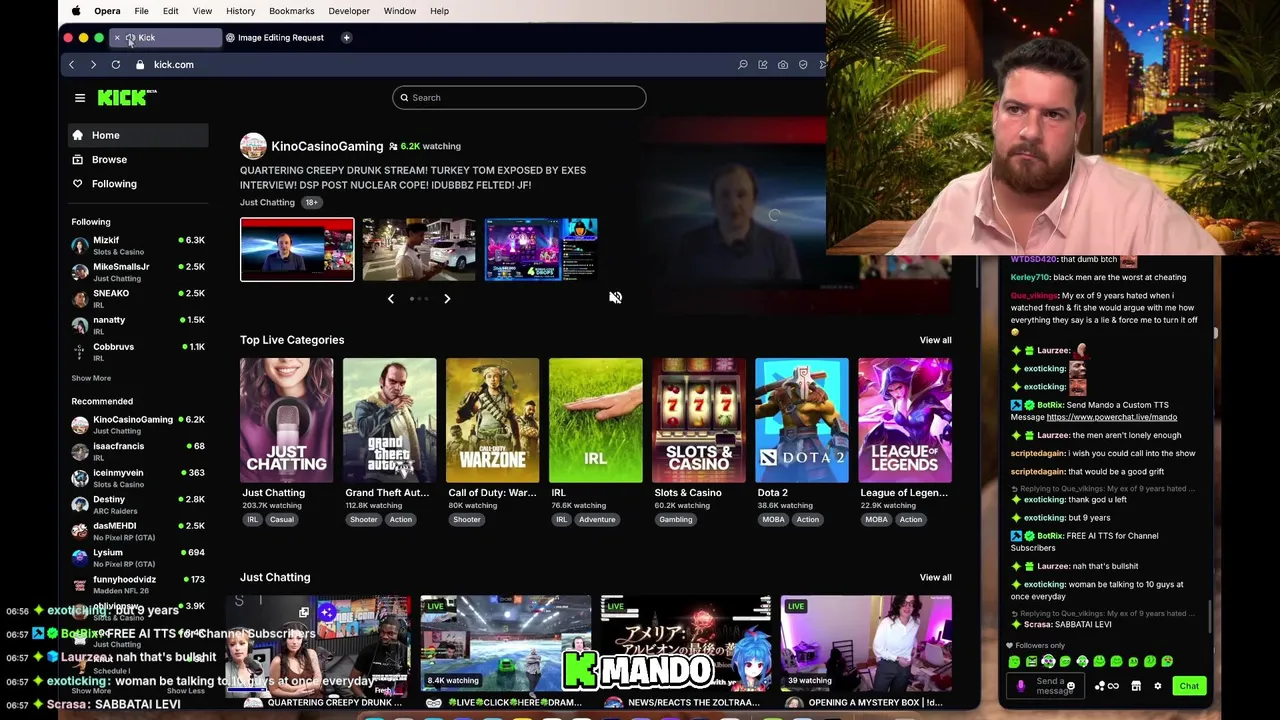Viewport: 1280px width, 720px height.
Task: Select the first green emote in chat
Action: pos(1014,661)
